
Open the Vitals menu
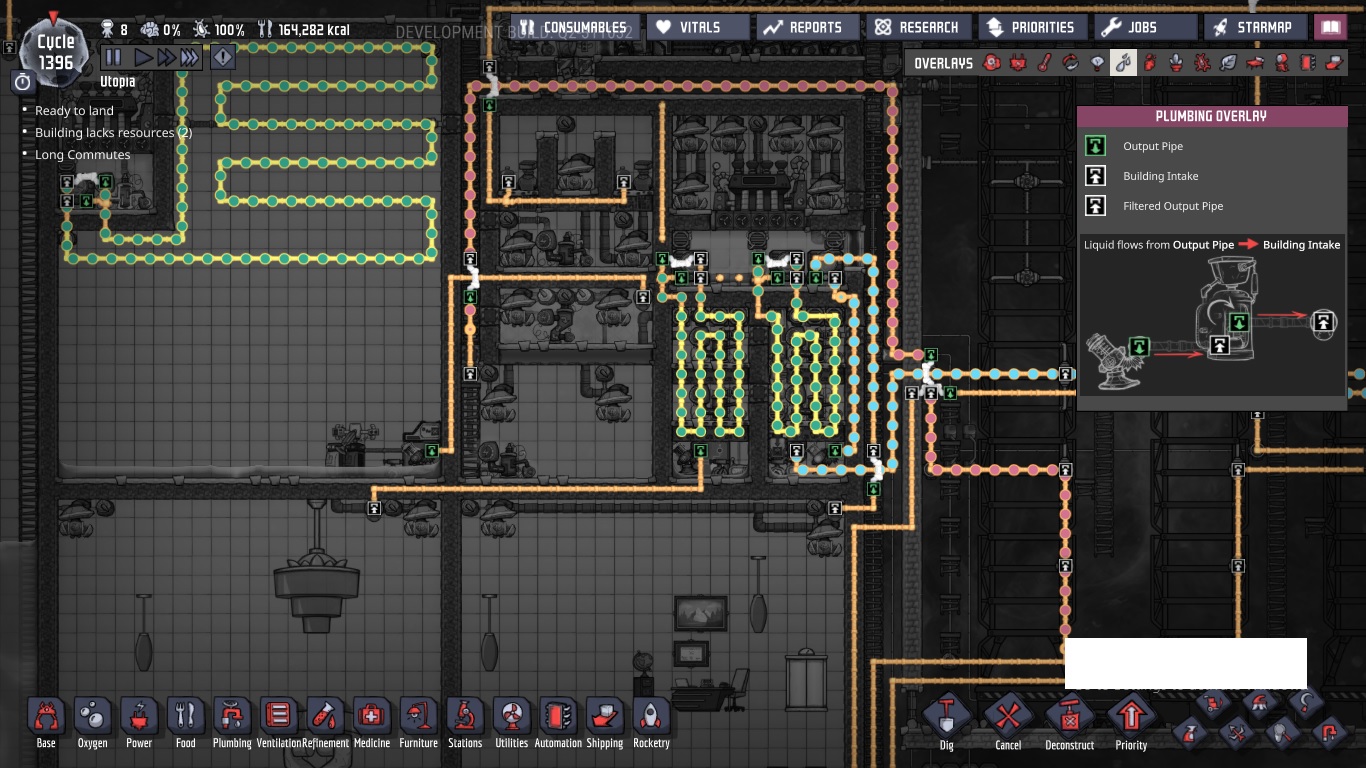pos(698,27)
